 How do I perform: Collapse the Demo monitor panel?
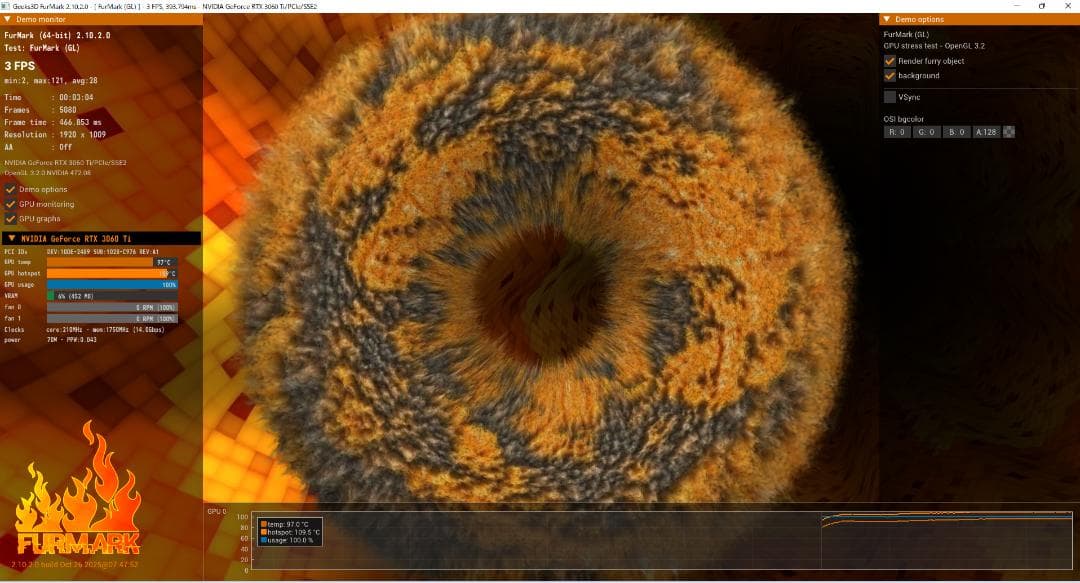click(8, 19)
